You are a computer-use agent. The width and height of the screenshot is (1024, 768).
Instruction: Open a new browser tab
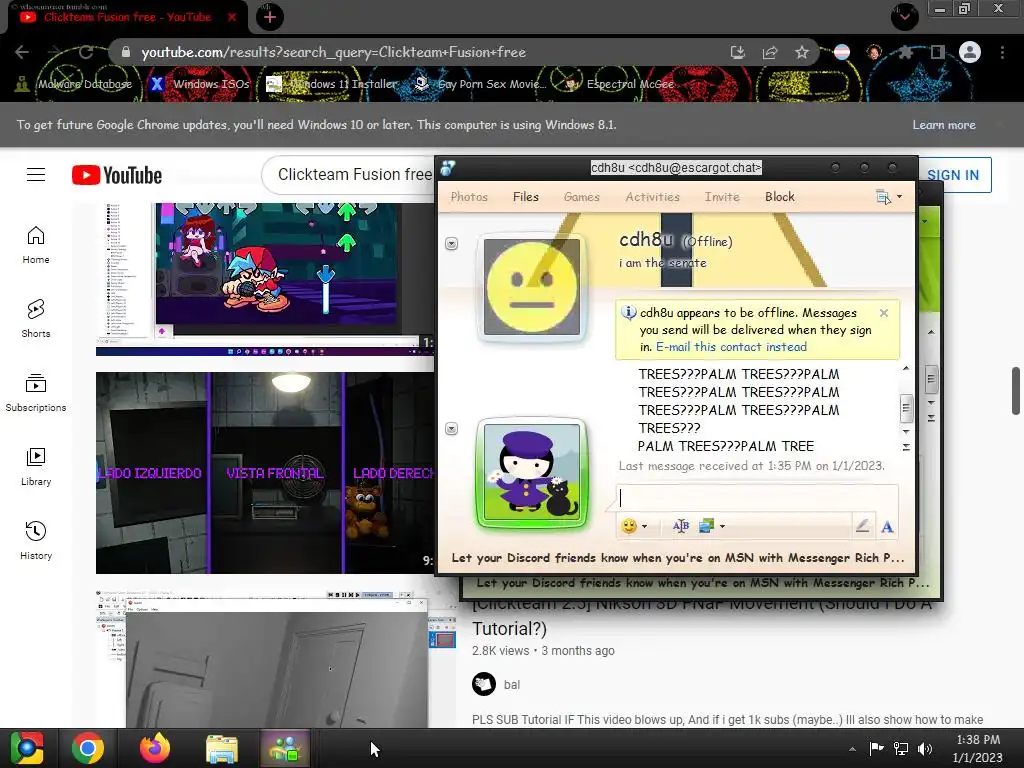(x=270, y=18)
